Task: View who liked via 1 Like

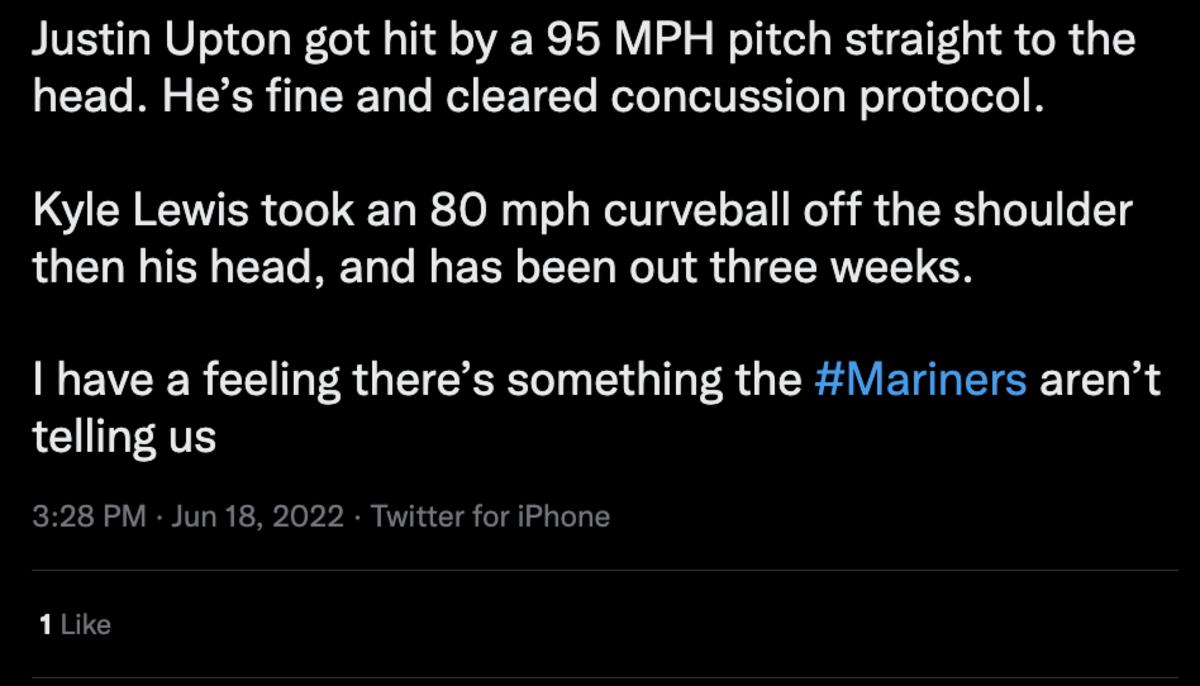Action: (x=75, y=625)
